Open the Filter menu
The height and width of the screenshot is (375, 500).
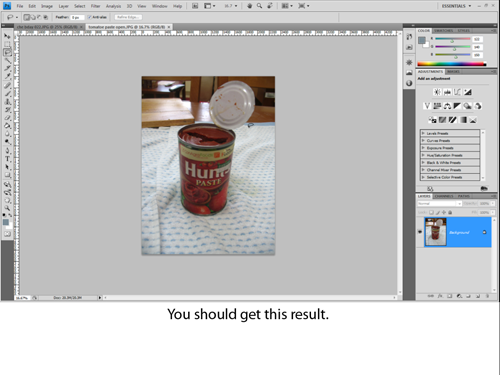[95, 6]
